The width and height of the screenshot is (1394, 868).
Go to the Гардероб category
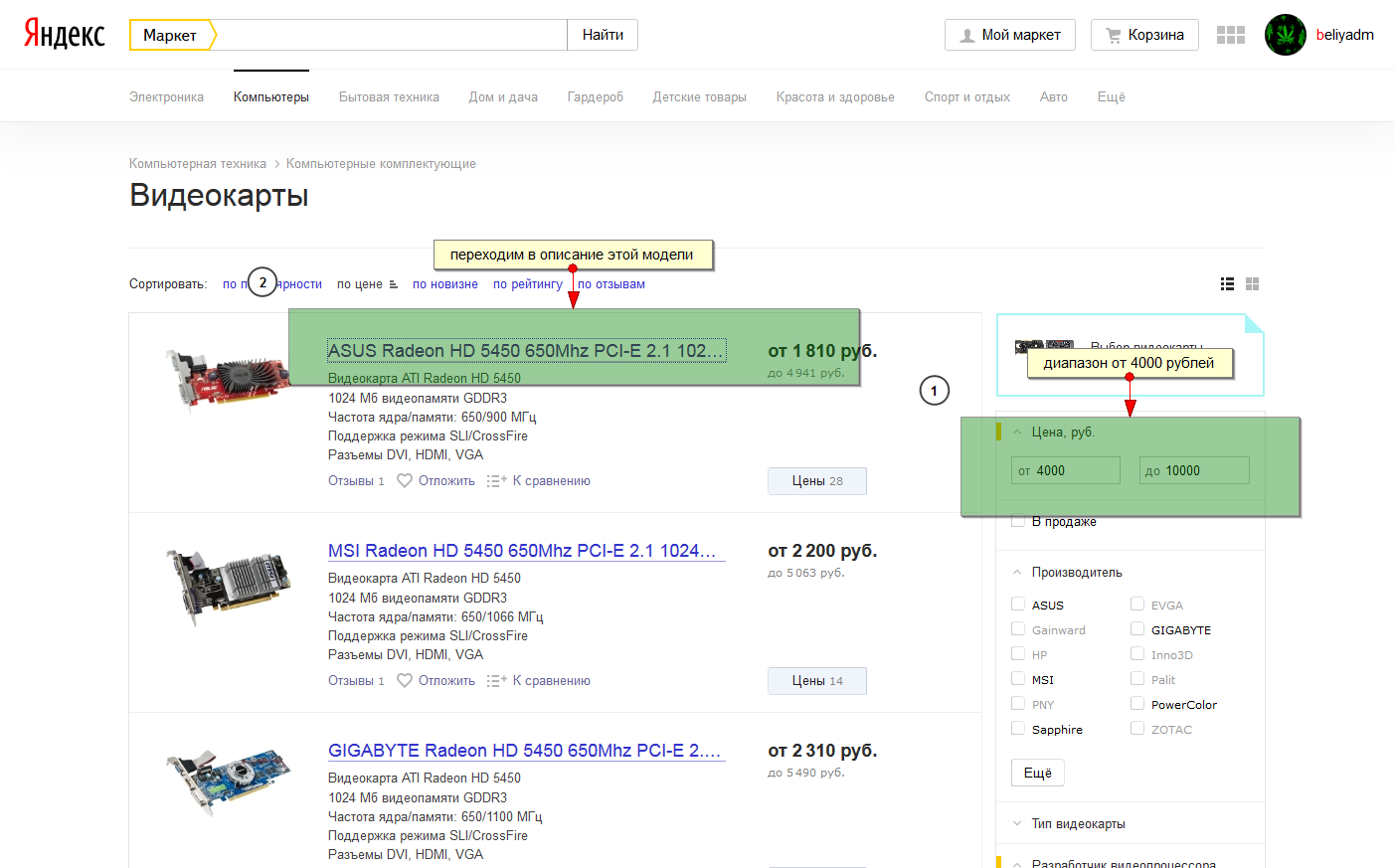pos(596,97)
